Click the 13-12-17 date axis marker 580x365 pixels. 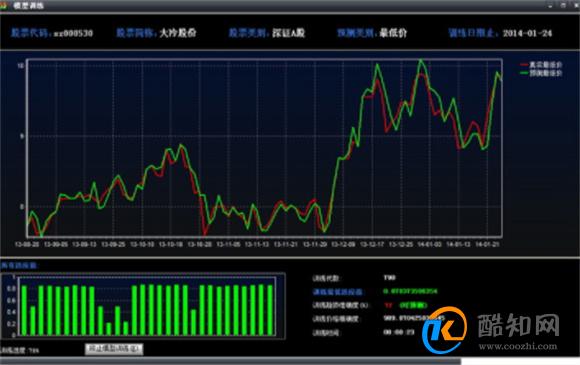372,244
